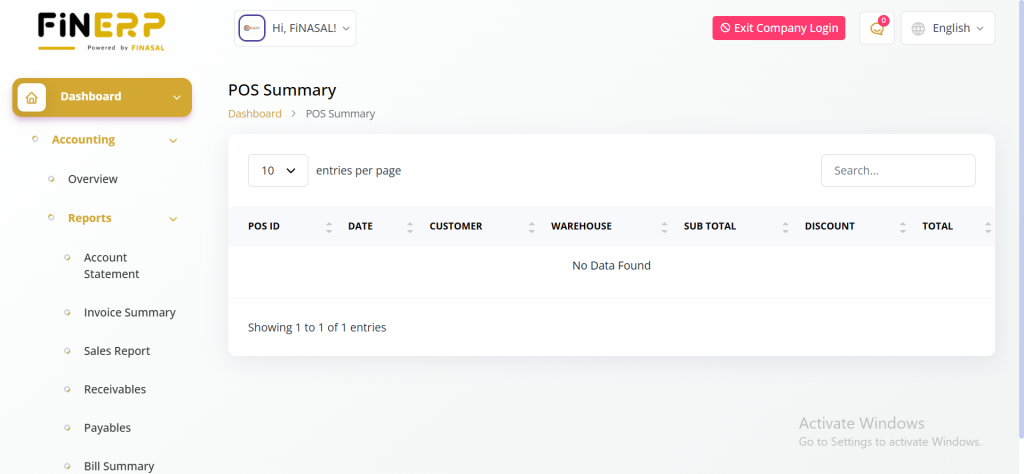The height and width of the screenshot is (474, 1024).
Task: Expand the Hi, FiNASAL user menu
Action: click(312, 29)
